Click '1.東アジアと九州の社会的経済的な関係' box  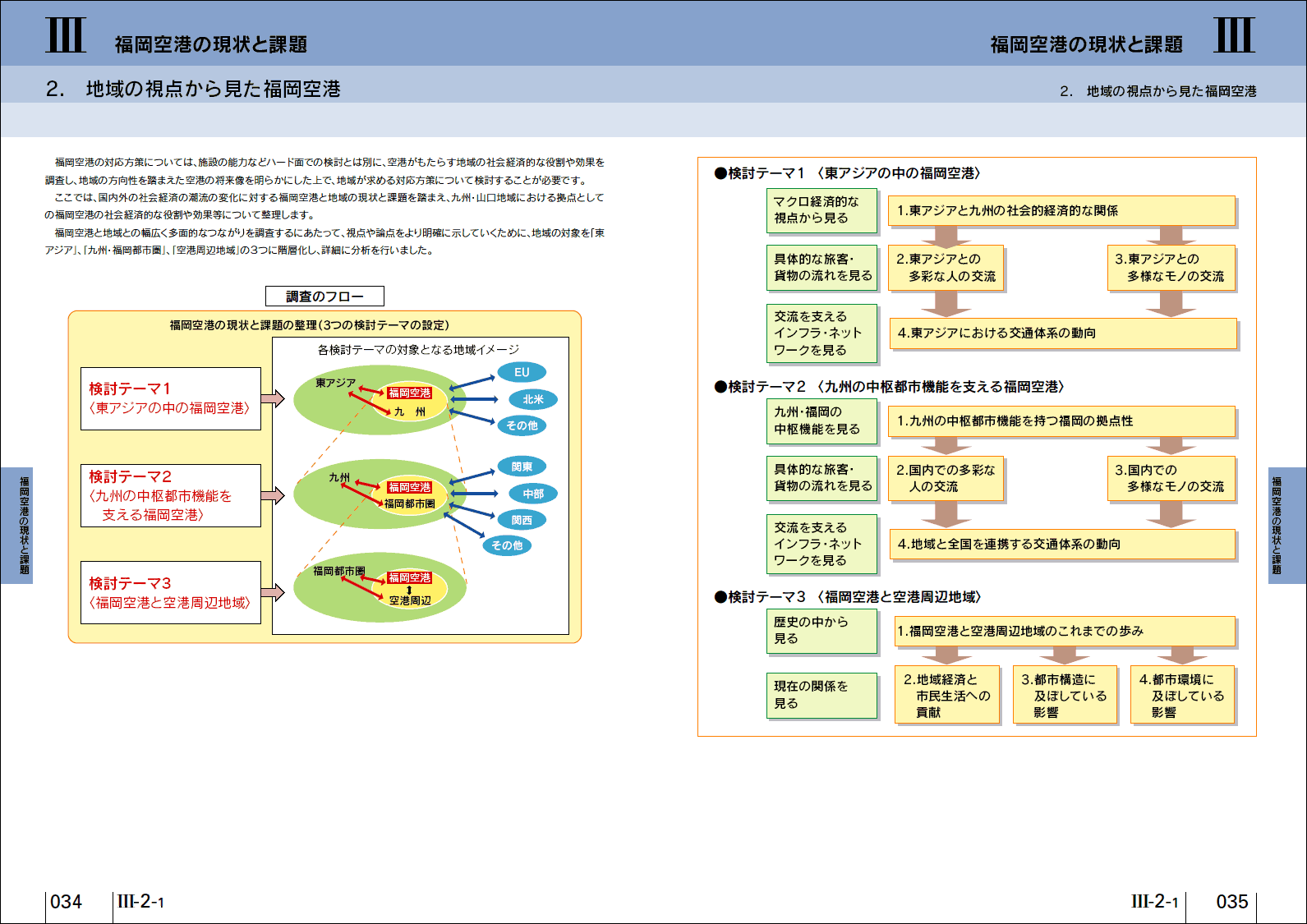(x=1061, y=211)
